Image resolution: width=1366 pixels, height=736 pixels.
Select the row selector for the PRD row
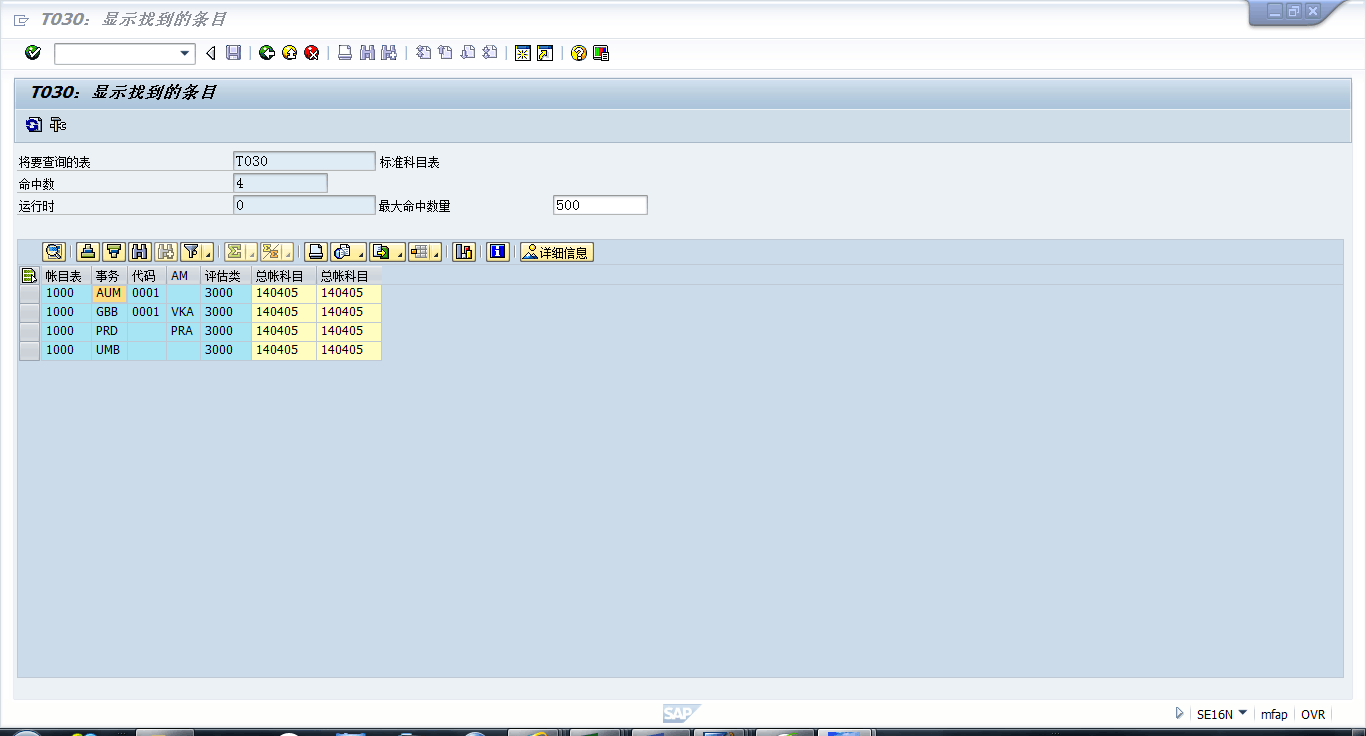(29, 331)
